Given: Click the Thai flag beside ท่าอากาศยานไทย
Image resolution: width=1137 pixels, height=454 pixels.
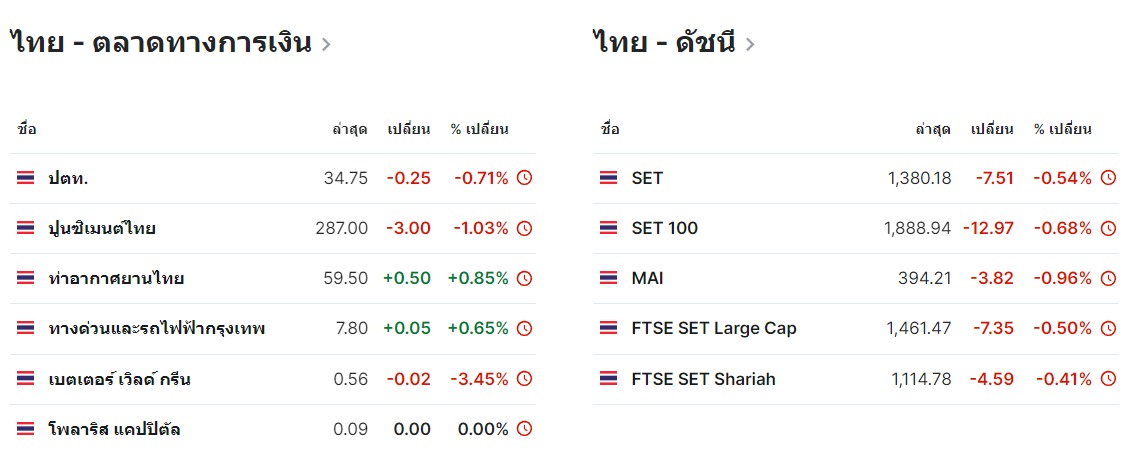Looking at the screenshot, I should pos(26,278).
